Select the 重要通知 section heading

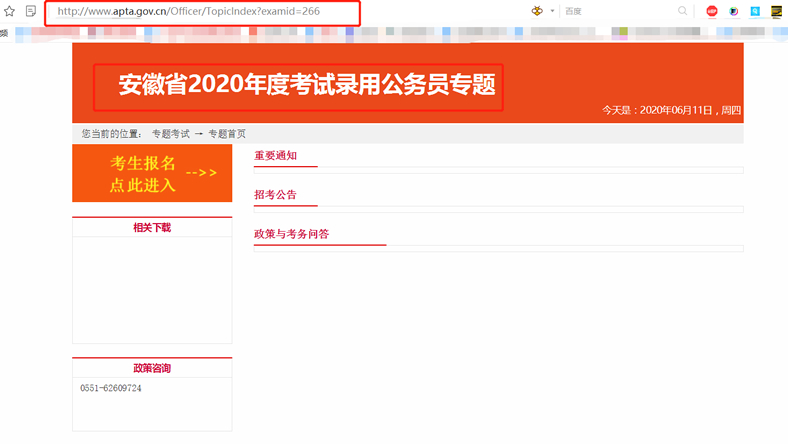(275, 155)
